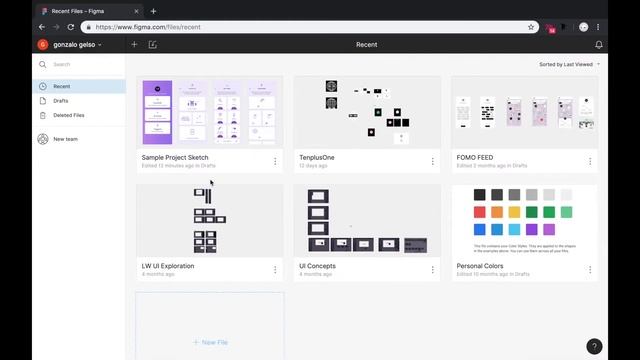640x360 pixels.
Task: Click the dark blue swatch in Personal Colors
Action: 480,229
